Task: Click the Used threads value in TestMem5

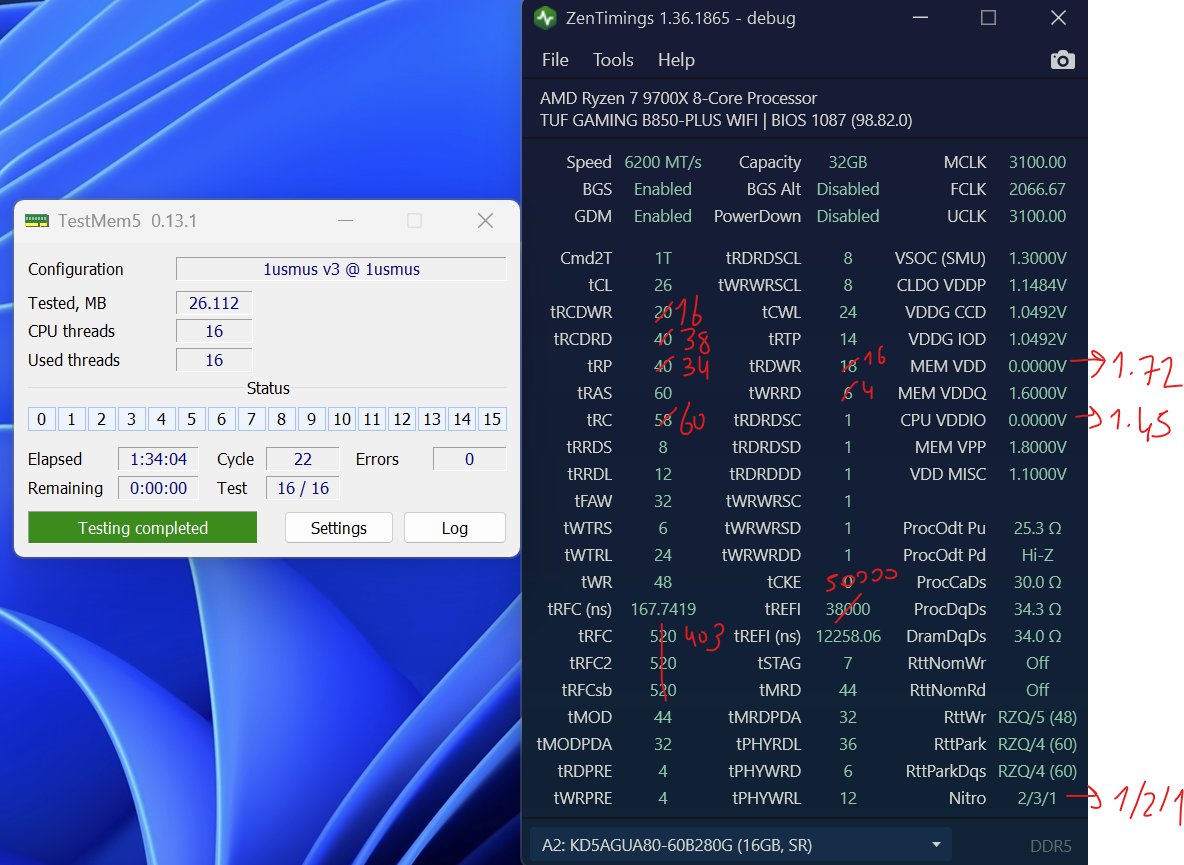Action: click(214, 360)
